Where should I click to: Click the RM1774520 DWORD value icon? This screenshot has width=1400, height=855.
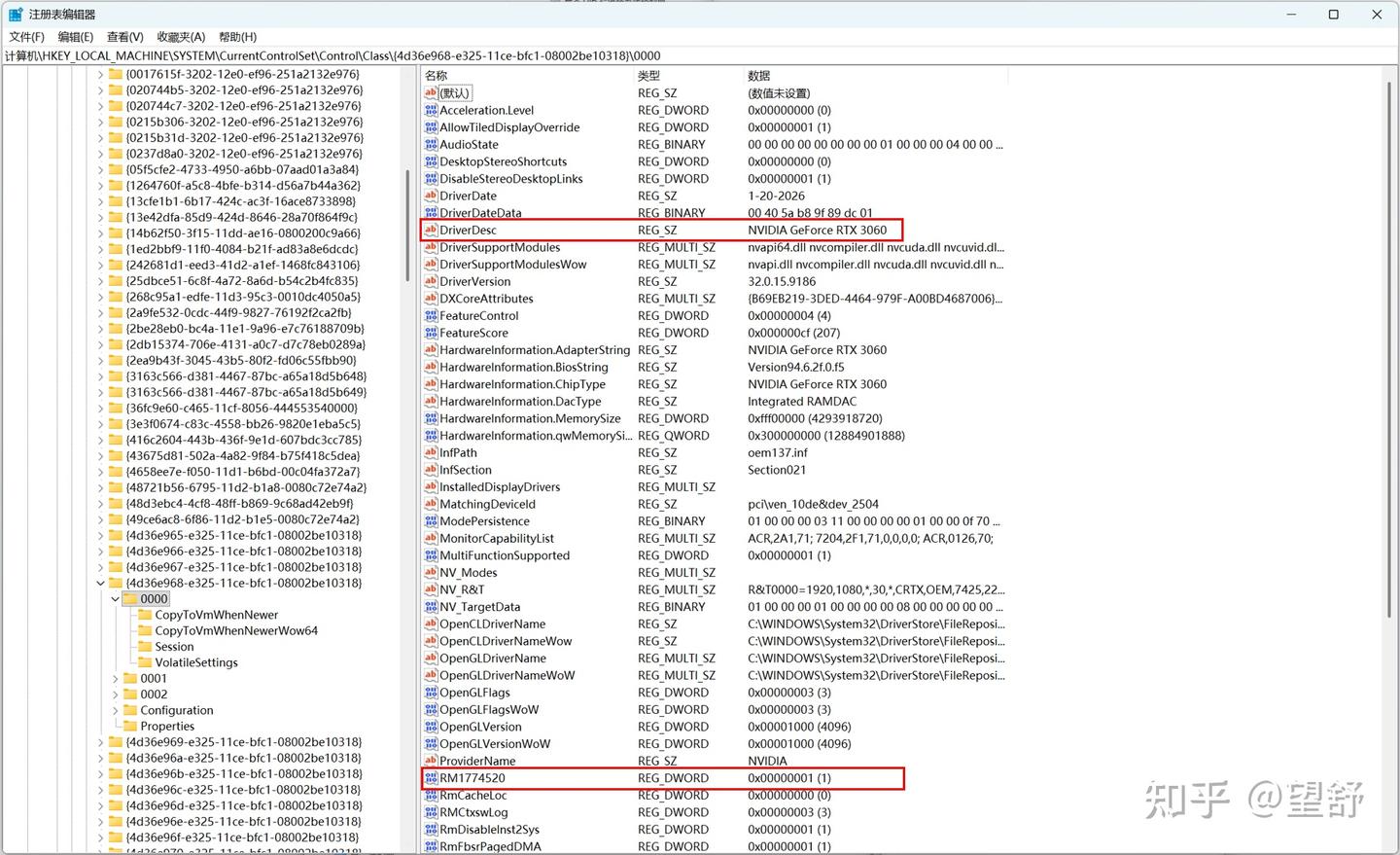click(431, 778)
